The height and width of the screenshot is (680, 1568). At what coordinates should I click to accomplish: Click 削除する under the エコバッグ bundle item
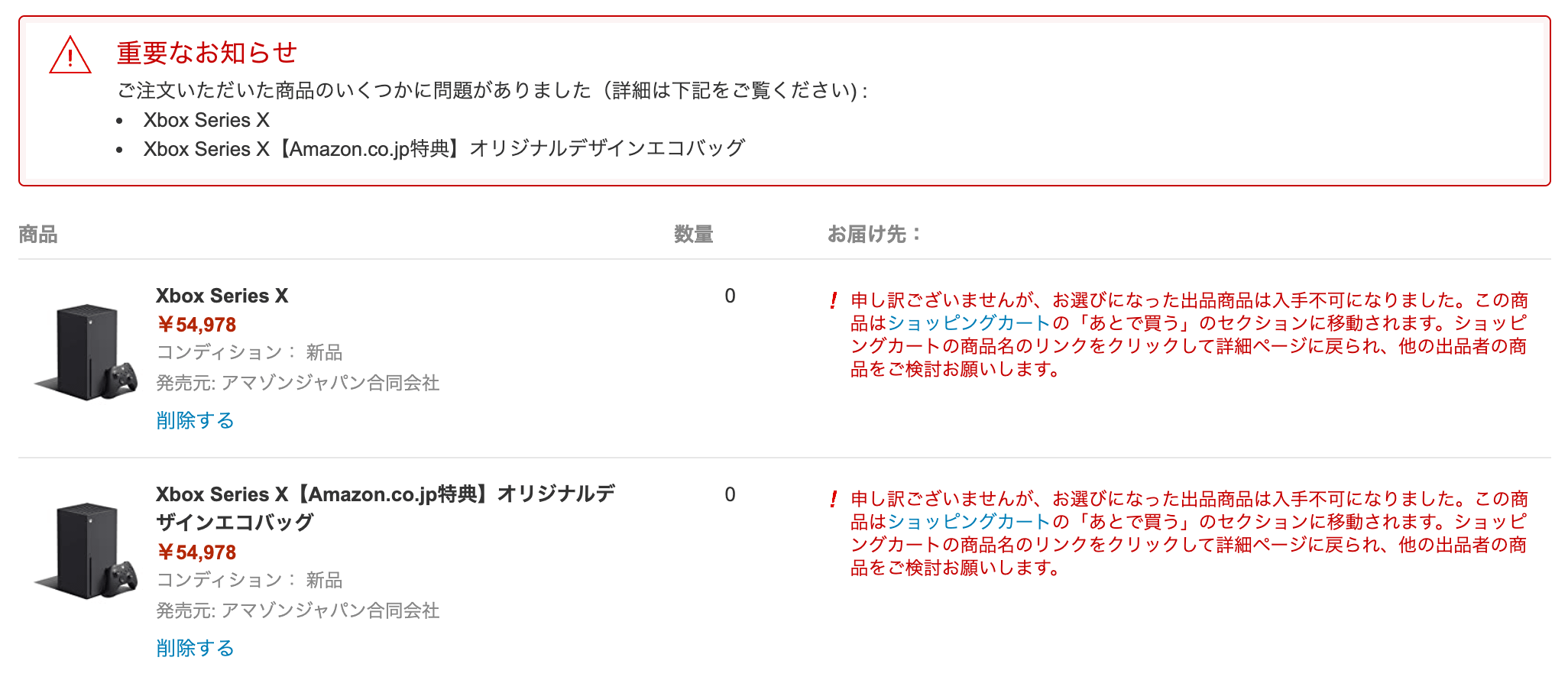point(195,648)
